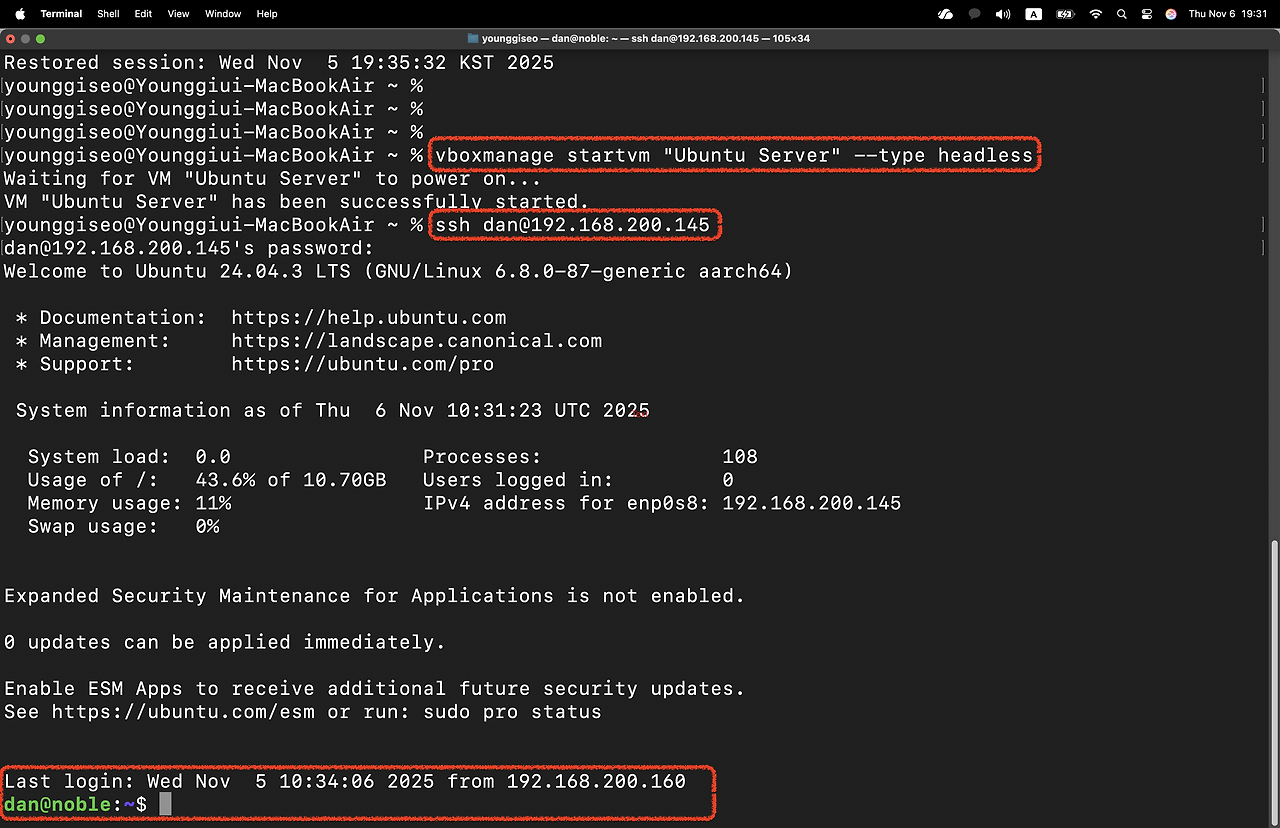
Task: Click the "Swap usage: 0%" entry
Action: click(124, 526)
